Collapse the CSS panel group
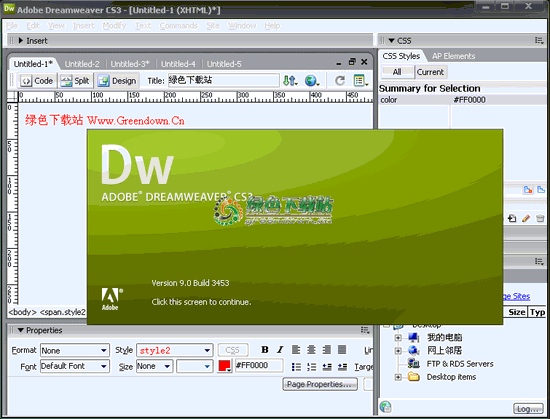Image resolution: width=550 pixels, height=419 pixels. (391, 41)
